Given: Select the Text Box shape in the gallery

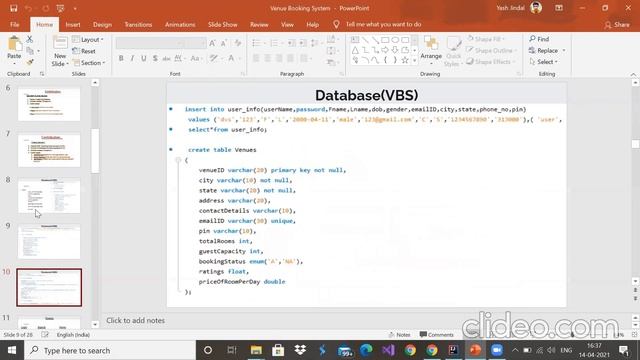Looking at the screenshot, I should click(x=355, y=40).
